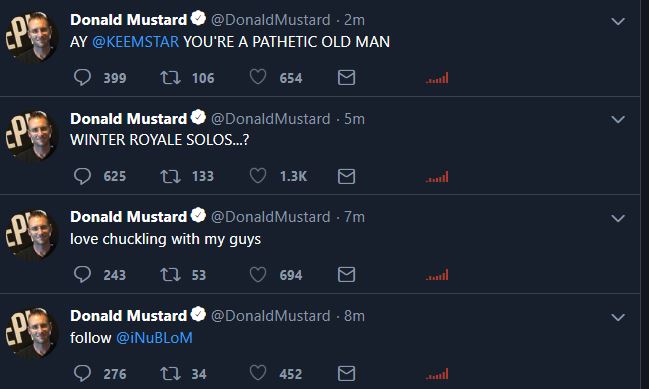The width and height of the screenshot is (649, 389).
Task: Reply to the 'follow @iNuBLoM' tweet
Action: pyautogui.click(x=82, y=373)
